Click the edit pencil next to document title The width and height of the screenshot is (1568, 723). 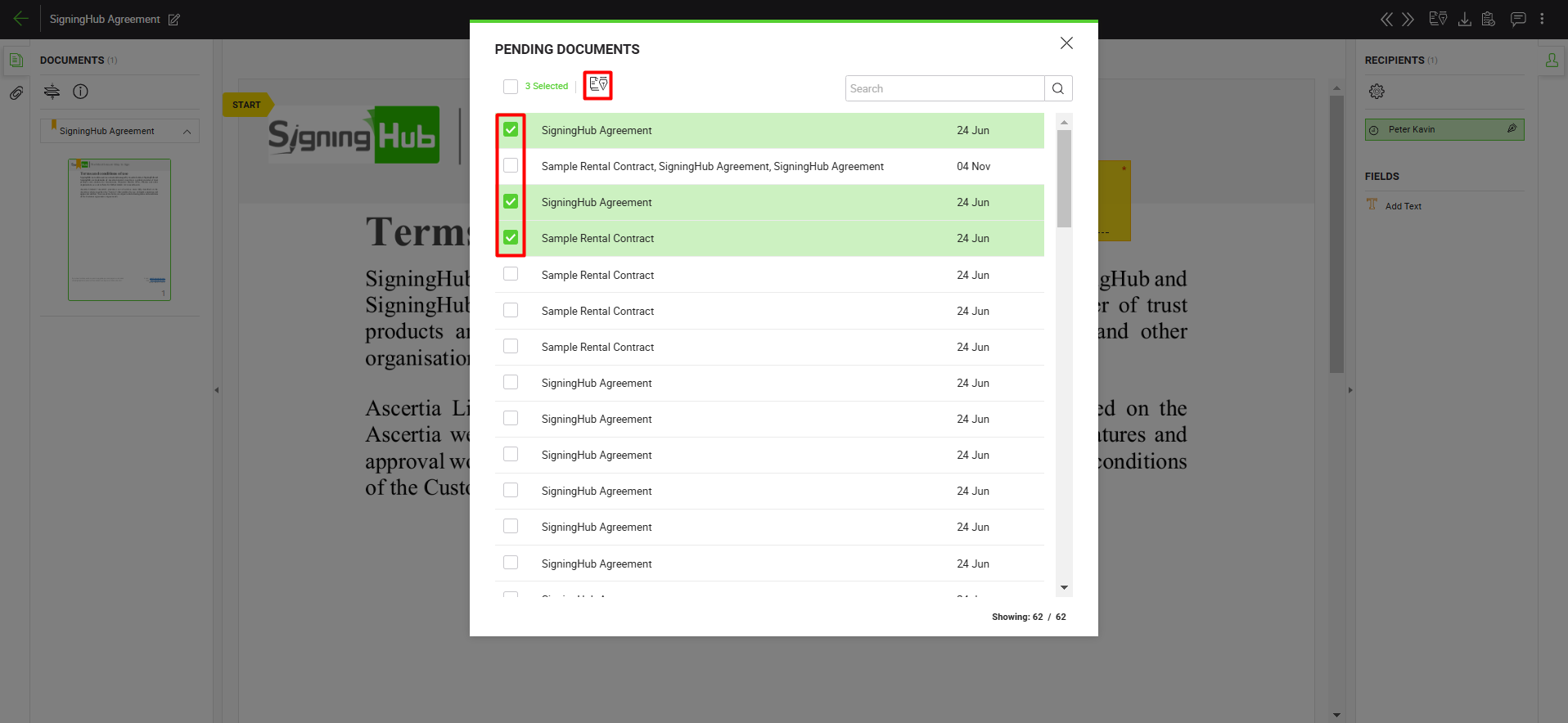(x=174, y=20)
